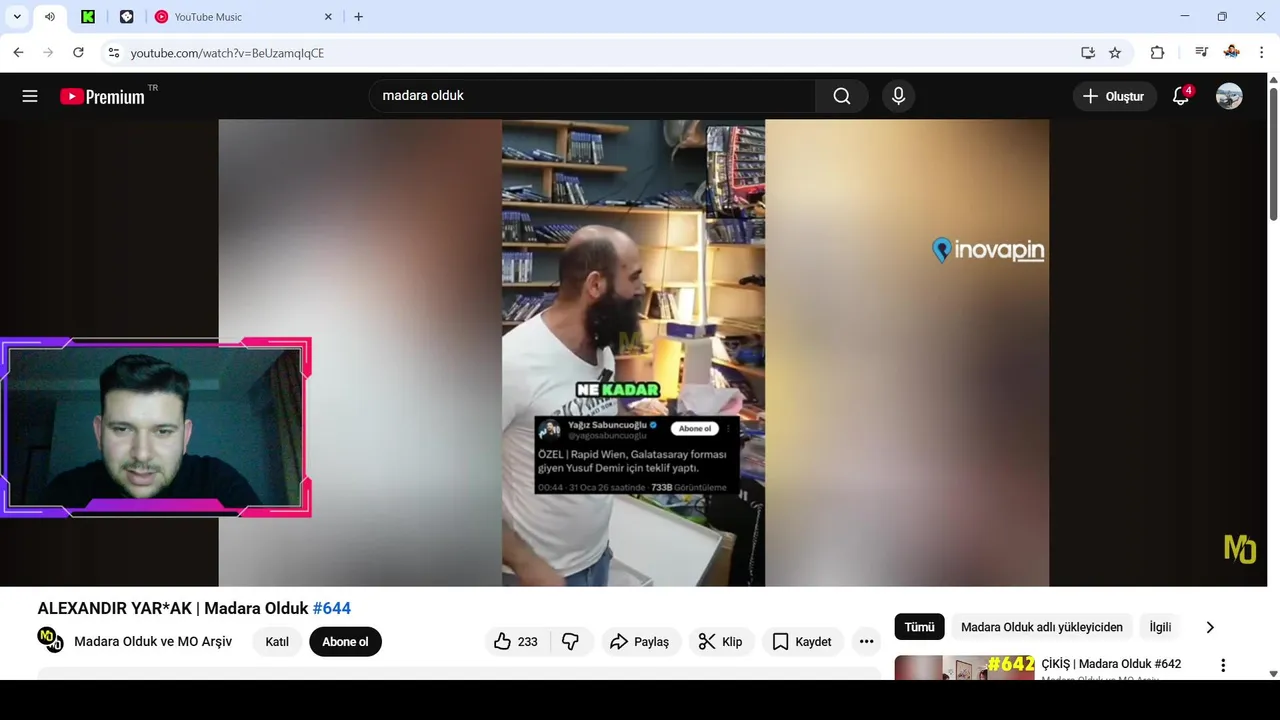Open the #644 hashtag link in title
This screenshot has width=1280, height=720.
point(332,608)
